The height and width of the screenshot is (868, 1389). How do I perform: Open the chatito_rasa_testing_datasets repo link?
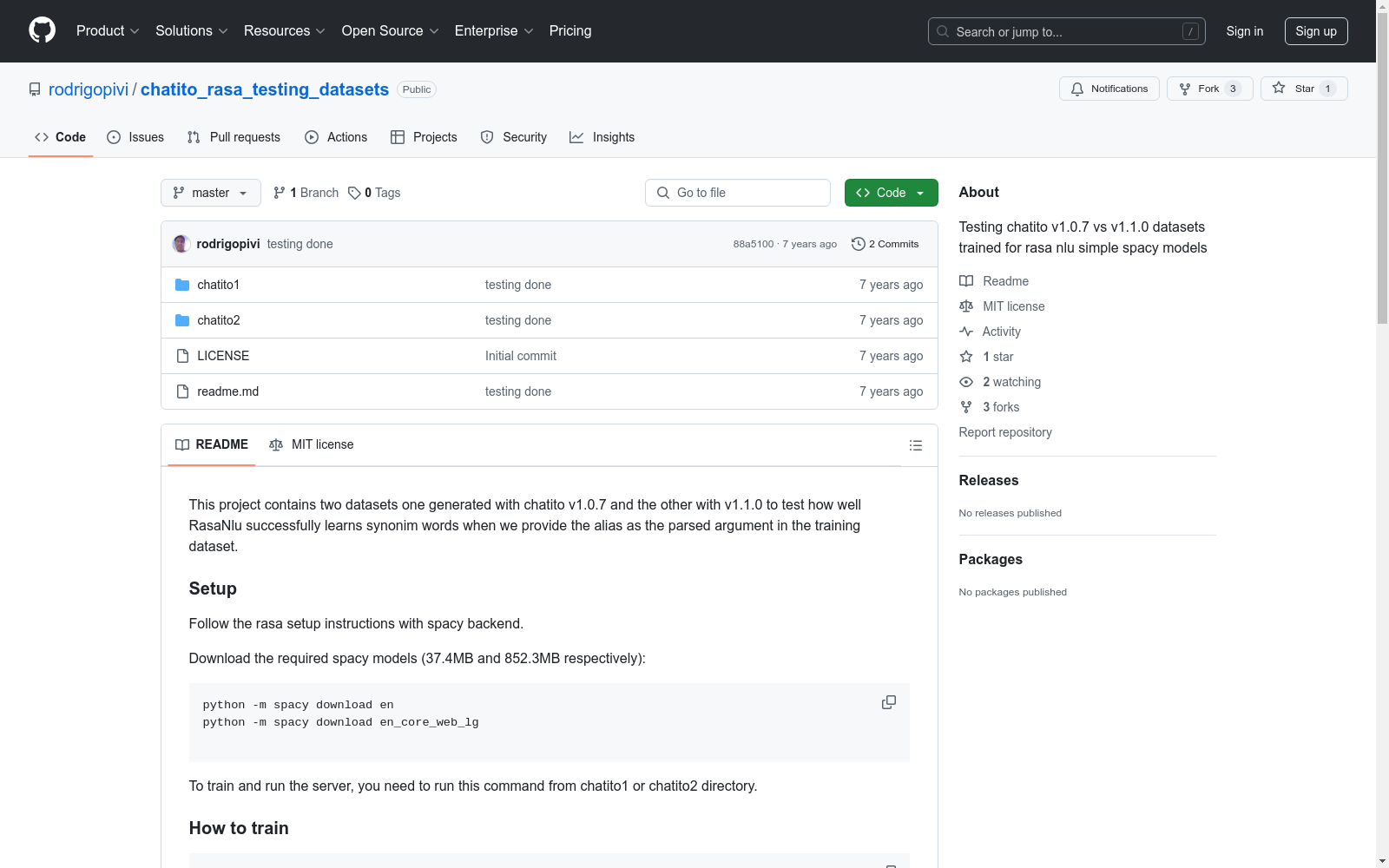point(265,89)
